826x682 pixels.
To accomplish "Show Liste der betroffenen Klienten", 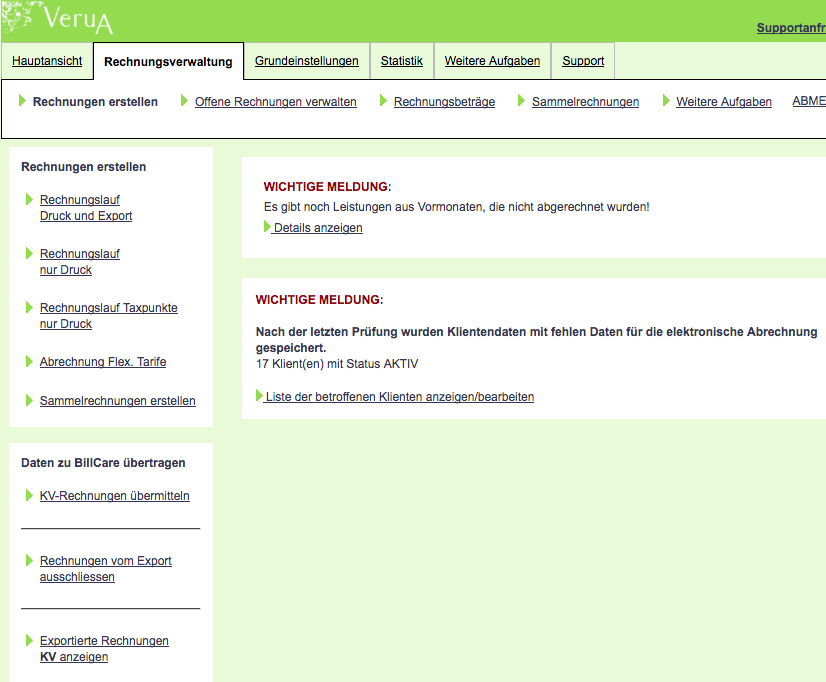I will pos(399,397).
